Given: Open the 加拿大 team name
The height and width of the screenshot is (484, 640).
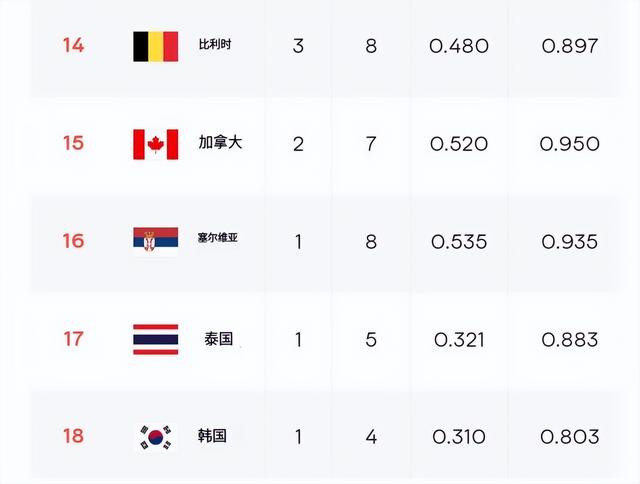Looking at the screenshot, I should click(x=220, y=142).
